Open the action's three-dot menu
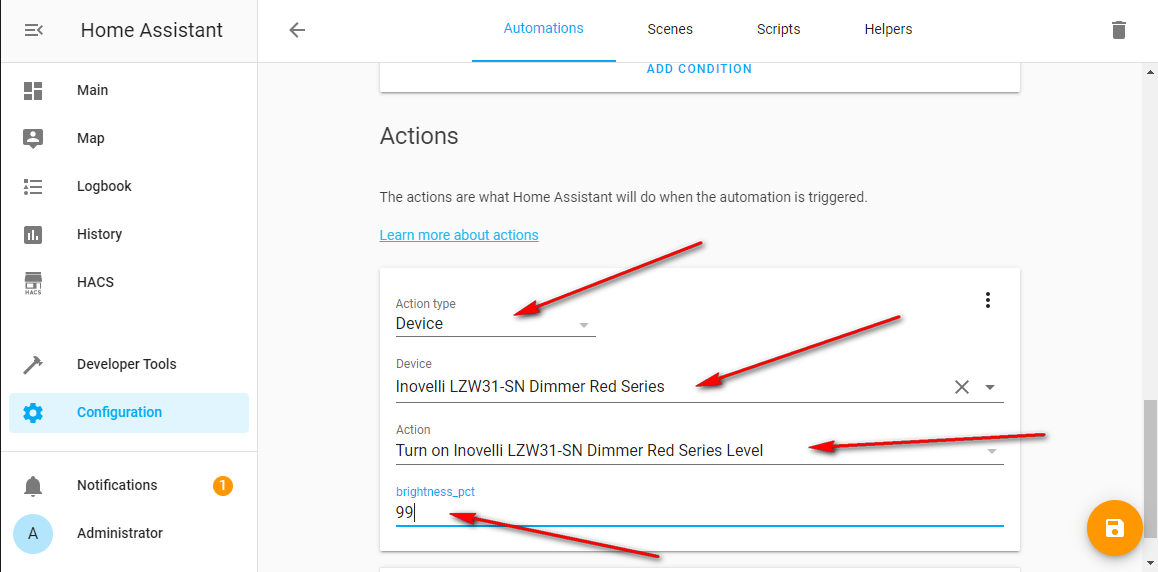This screenshot has width=1158, height=572. point(987,300)
